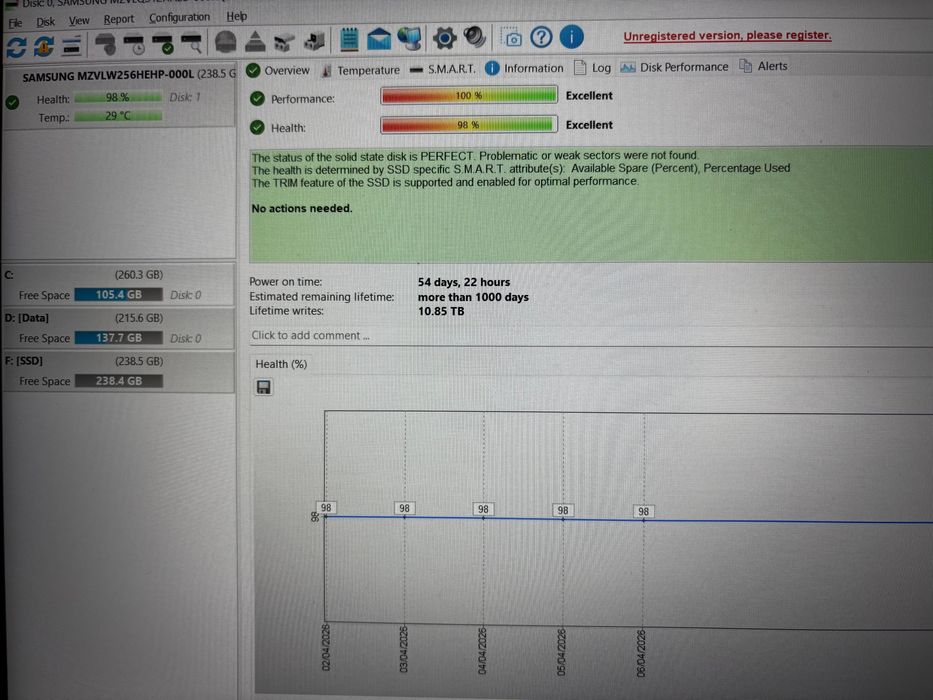
Task: Open the File menu
Action: click(15, 23)
